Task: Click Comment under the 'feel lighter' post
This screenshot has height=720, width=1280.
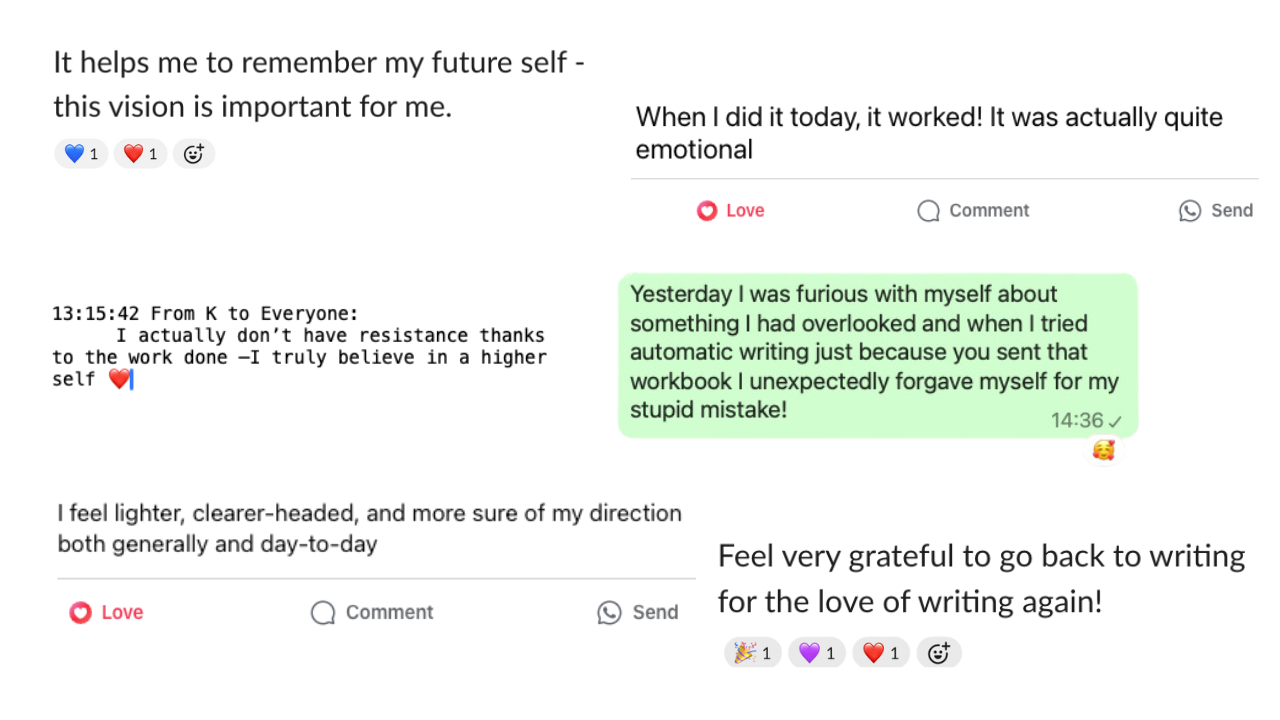Action: tap(372, 613)
